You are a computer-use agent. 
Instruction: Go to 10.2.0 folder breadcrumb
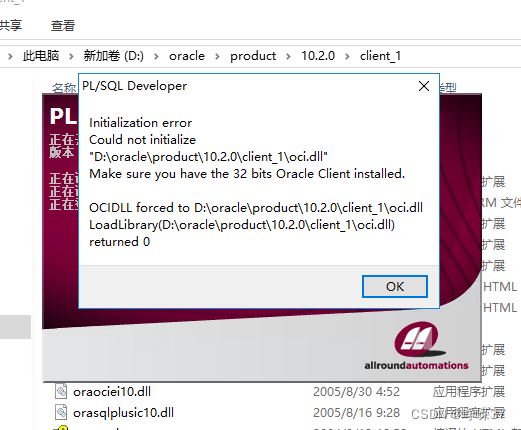click(x=318, y=56)
